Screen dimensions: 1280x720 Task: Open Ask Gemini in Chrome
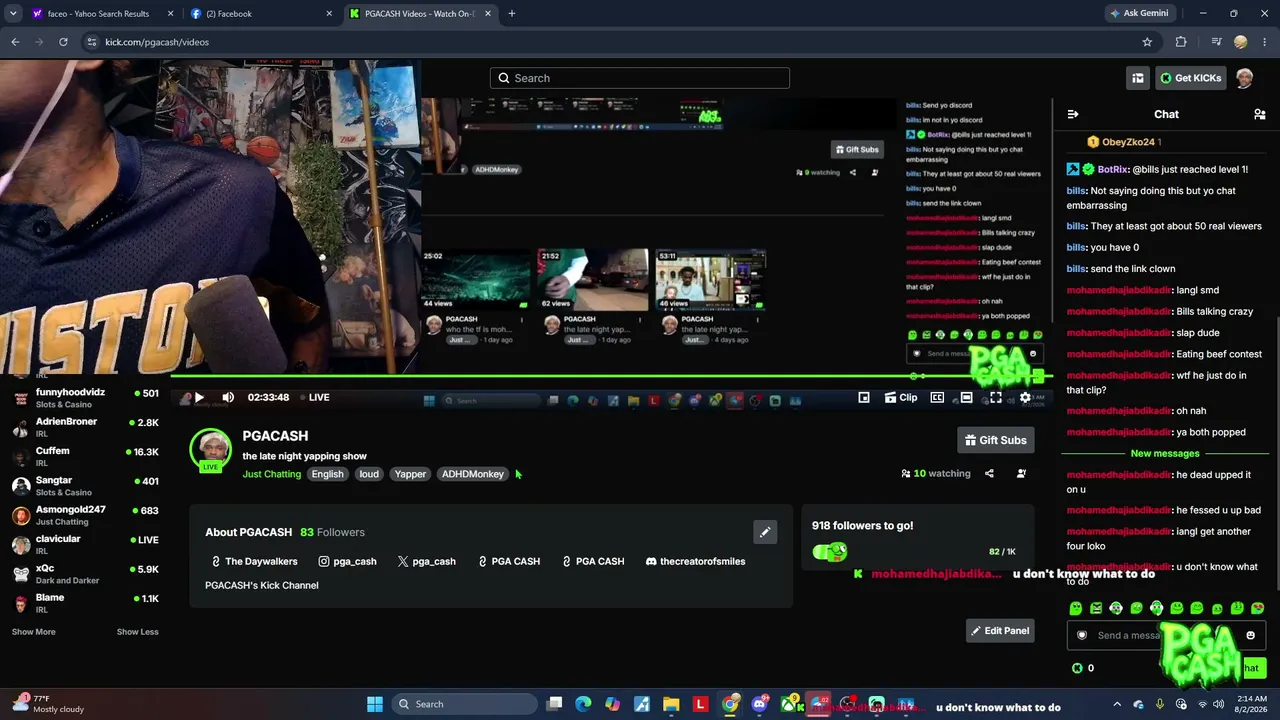pos(1138,14)
